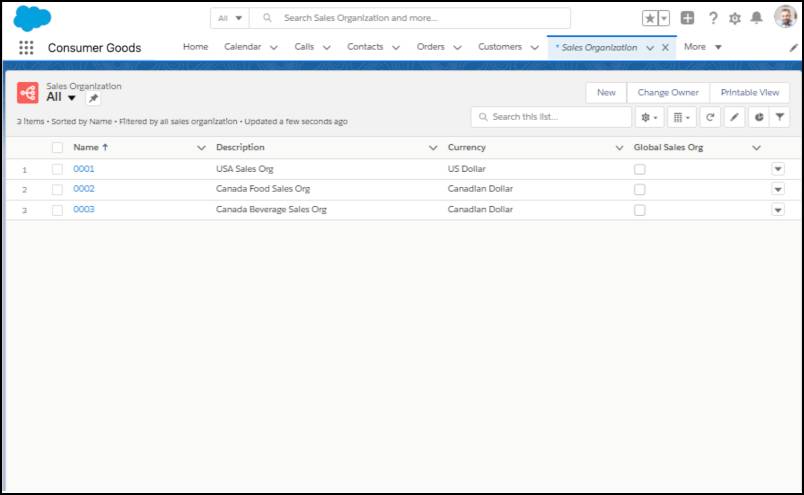804x495 pixels.
Task: Expand the Calls tab chevron
Action: pos(327,48)
